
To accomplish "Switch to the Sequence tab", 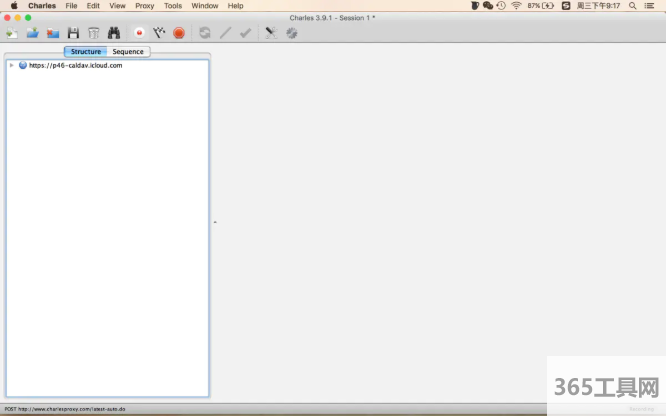I will coord(128,51).
